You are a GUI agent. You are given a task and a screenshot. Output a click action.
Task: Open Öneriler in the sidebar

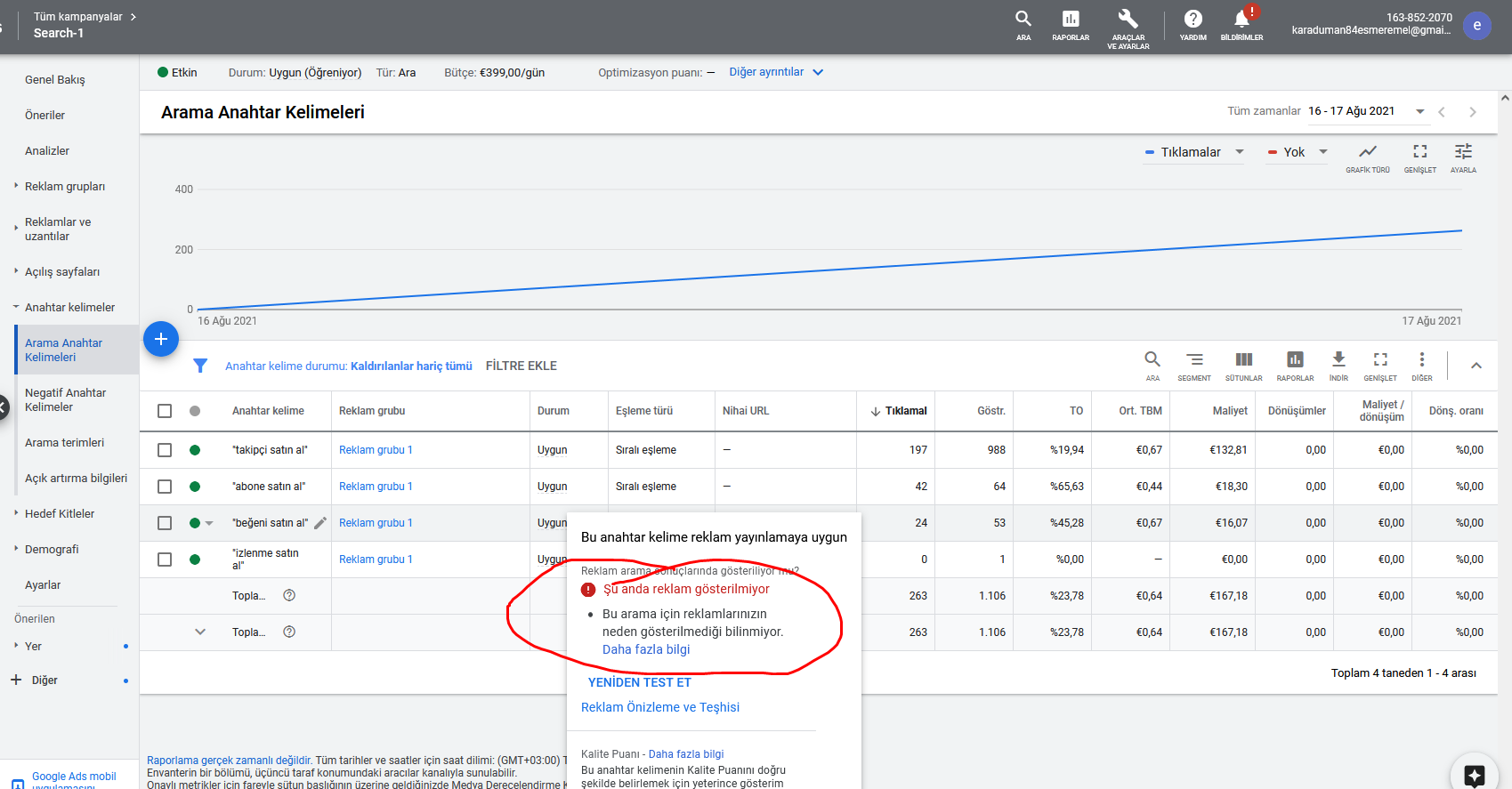click(x=44, y=116)
